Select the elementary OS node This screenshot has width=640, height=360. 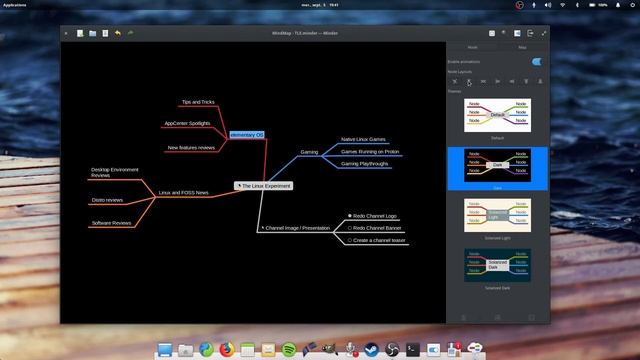click(x=247, y=135)
